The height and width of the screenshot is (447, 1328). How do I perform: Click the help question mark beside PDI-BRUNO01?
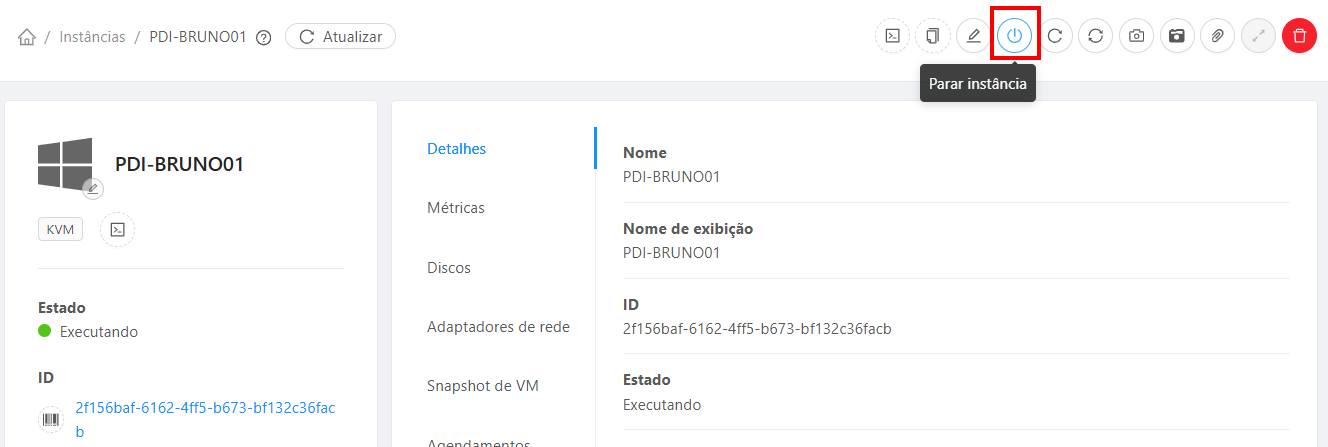[264, 38]
